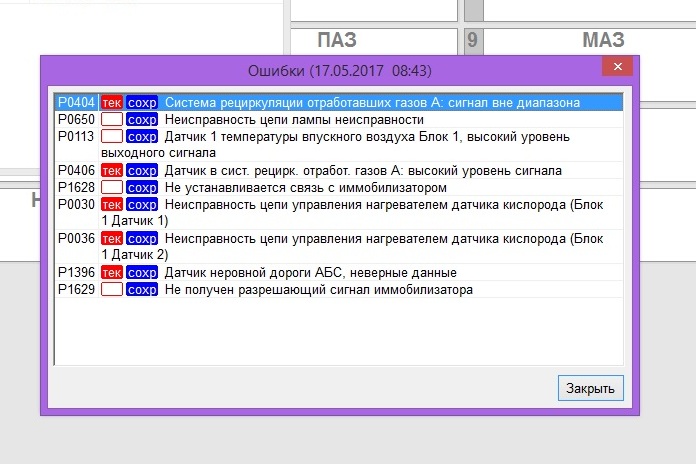
Task: Click the ПАЗ header in the background
Action: [x=336, y=40]
